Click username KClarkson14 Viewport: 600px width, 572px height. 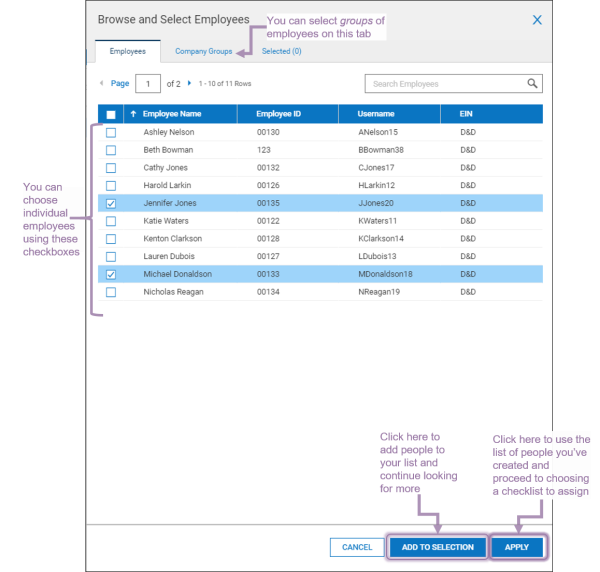381,238
